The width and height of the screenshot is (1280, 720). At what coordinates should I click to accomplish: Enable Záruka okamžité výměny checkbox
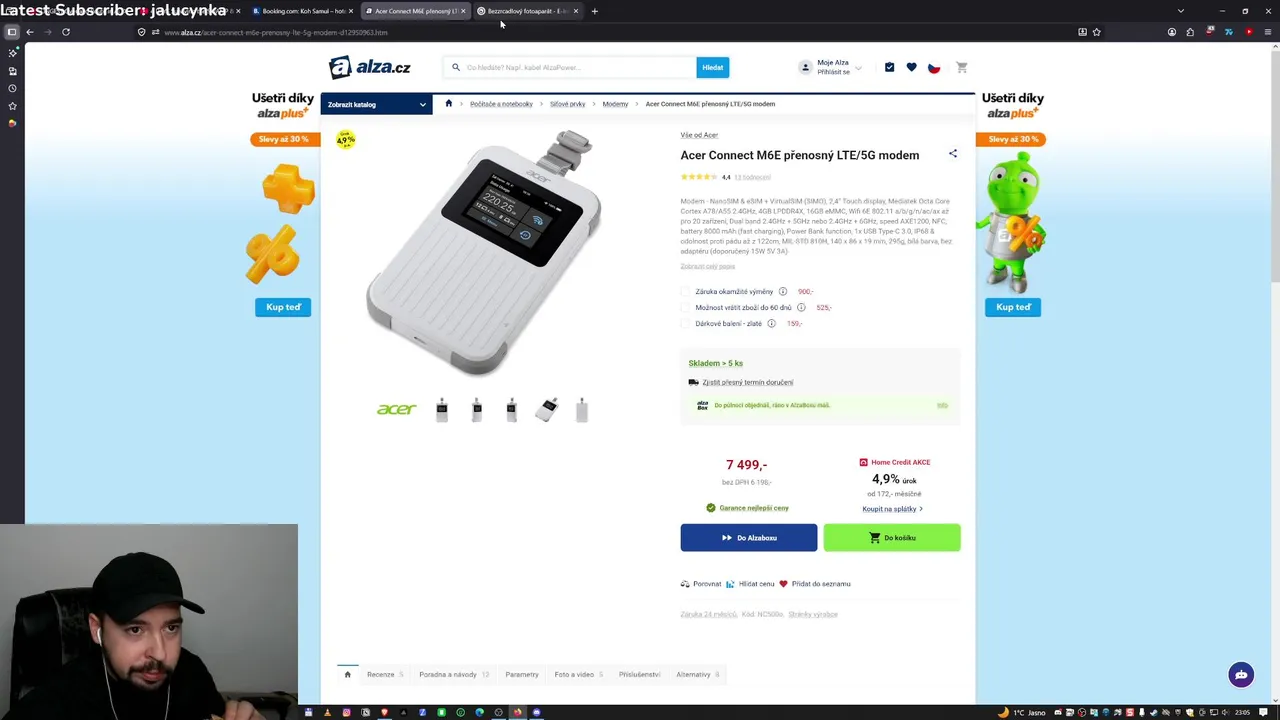(x=686, y=292)
